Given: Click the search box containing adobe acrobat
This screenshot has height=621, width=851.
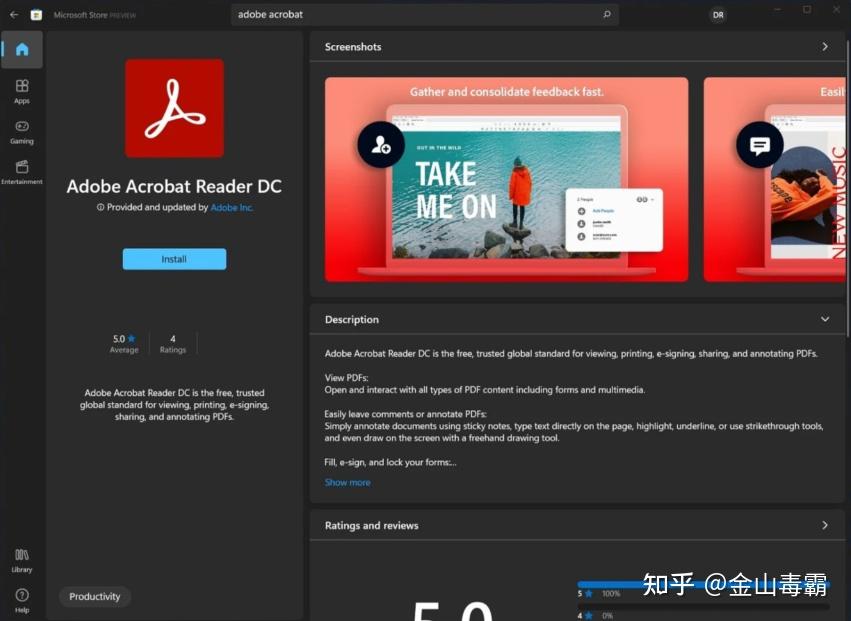Looking at the screenshot, I should [x=425, y=15].
